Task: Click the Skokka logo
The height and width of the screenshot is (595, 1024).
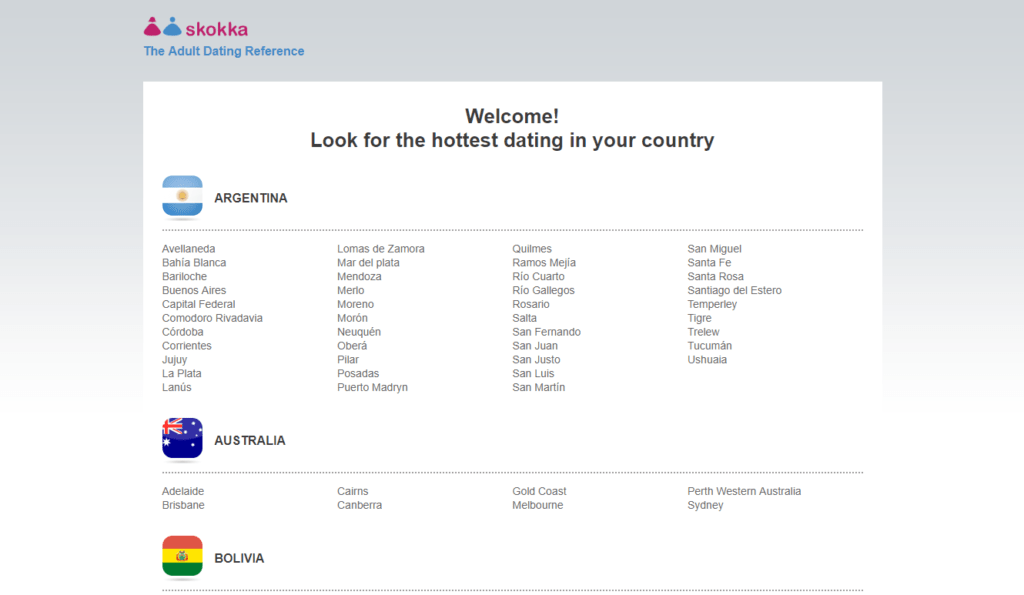Action: click(x=196, y=27)
